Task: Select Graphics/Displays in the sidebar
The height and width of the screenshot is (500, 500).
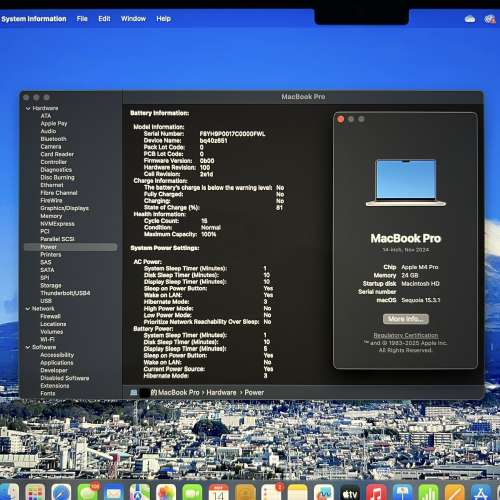Action: 64,208
